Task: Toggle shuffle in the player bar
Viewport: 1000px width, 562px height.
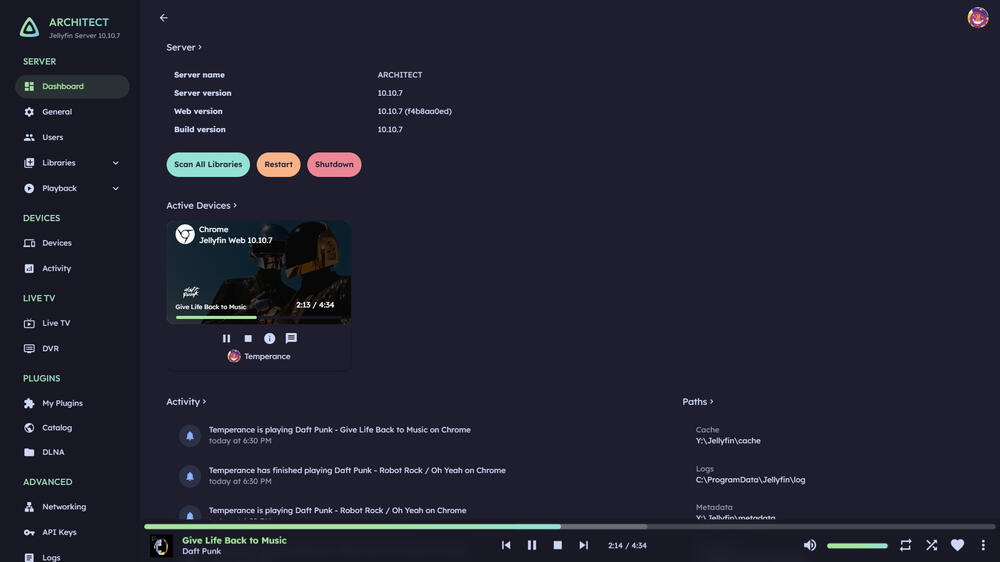Action: 931,545
